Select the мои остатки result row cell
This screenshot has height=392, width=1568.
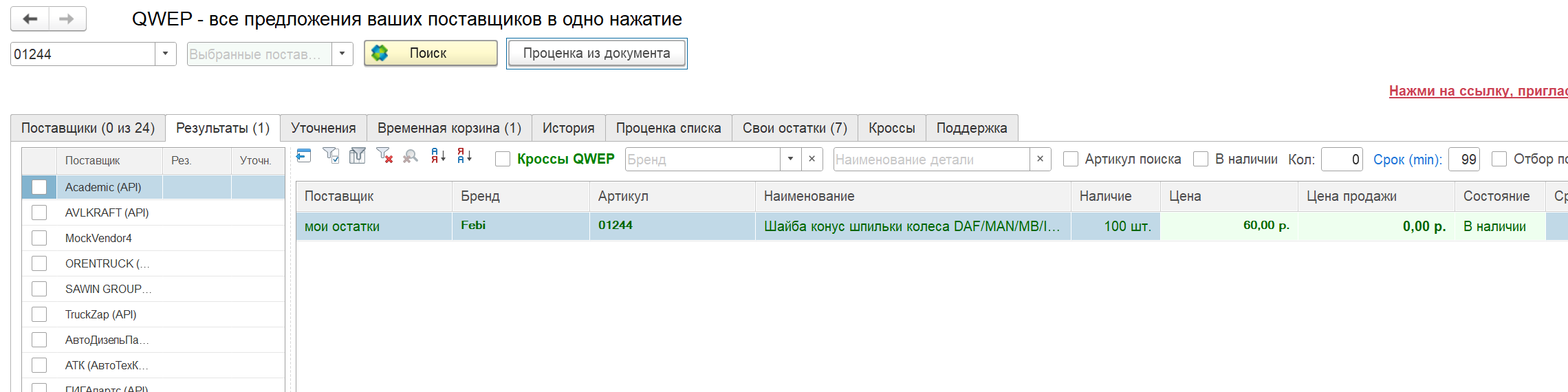[x=374, y=226]
